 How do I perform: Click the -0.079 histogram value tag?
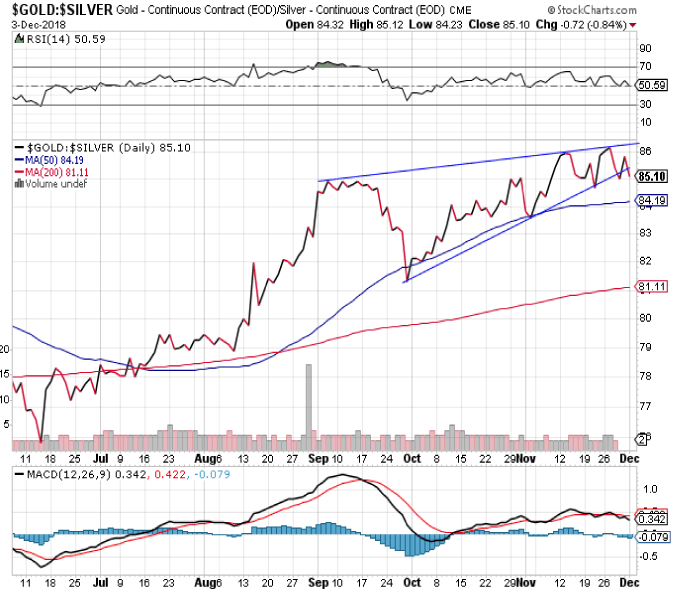pyautogui.click(x=652, y=537)
